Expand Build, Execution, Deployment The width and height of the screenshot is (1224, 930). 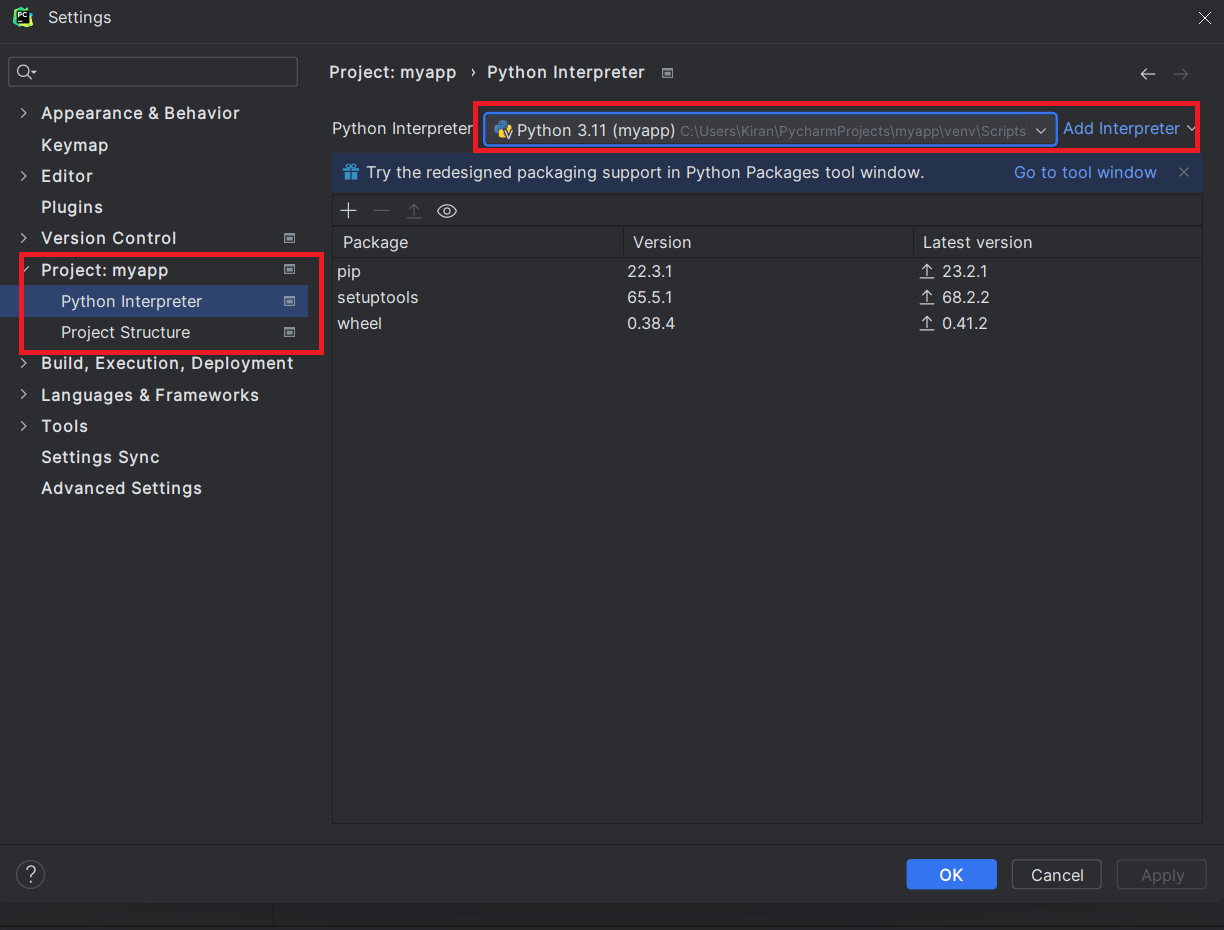pos(23,363)
